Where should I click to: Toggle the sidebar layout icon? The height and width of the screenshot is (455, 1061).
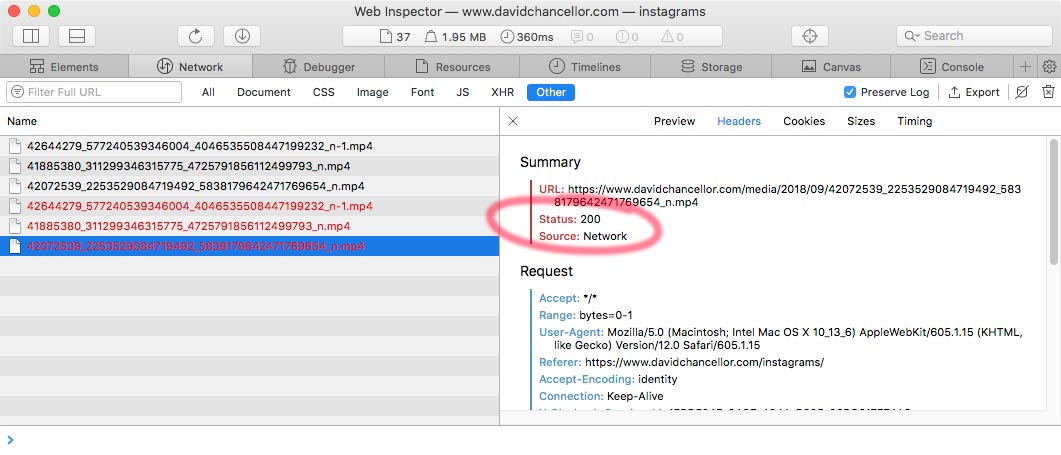pos(30,36)
